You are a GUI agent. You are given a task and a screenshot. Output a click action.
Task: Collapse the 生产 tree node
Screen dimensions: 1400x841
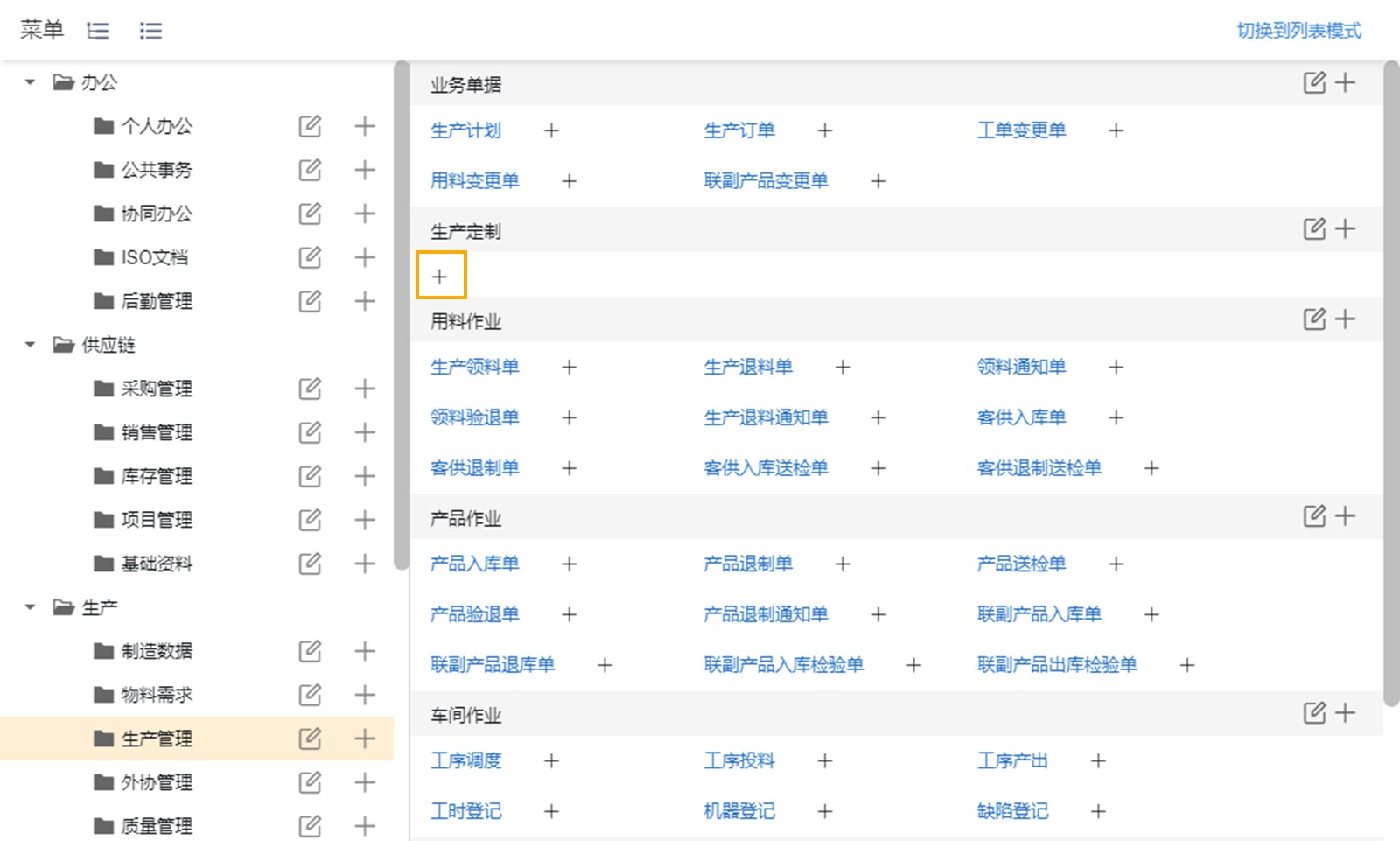click(30, 607)
